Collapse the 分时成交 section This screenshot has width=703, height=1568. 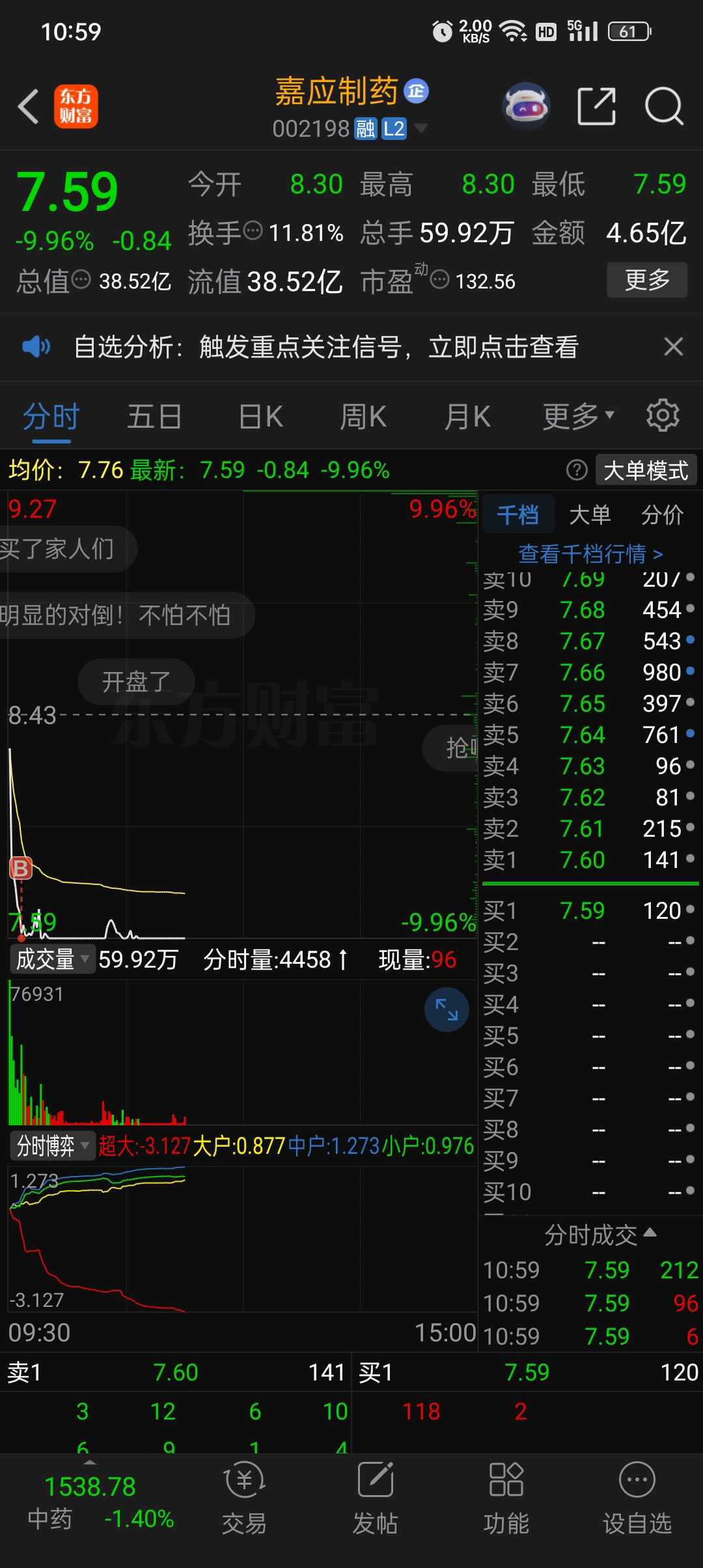coord(600,1234)
